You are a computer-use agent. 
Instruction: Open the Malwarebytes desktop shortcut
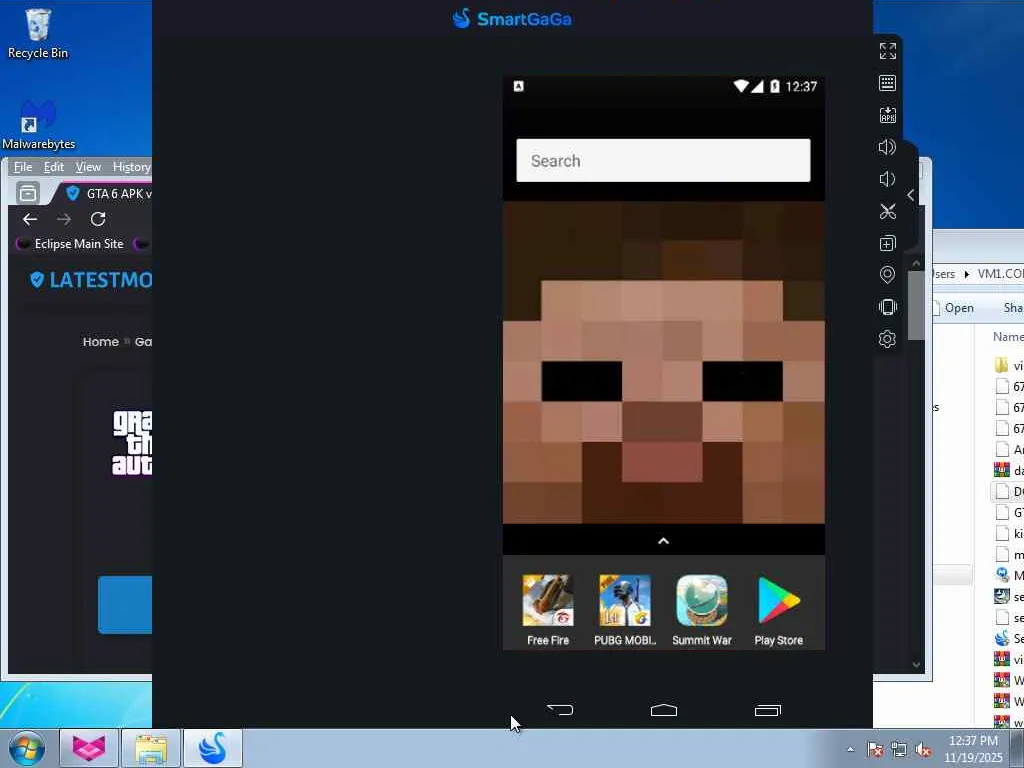point(39,125)
